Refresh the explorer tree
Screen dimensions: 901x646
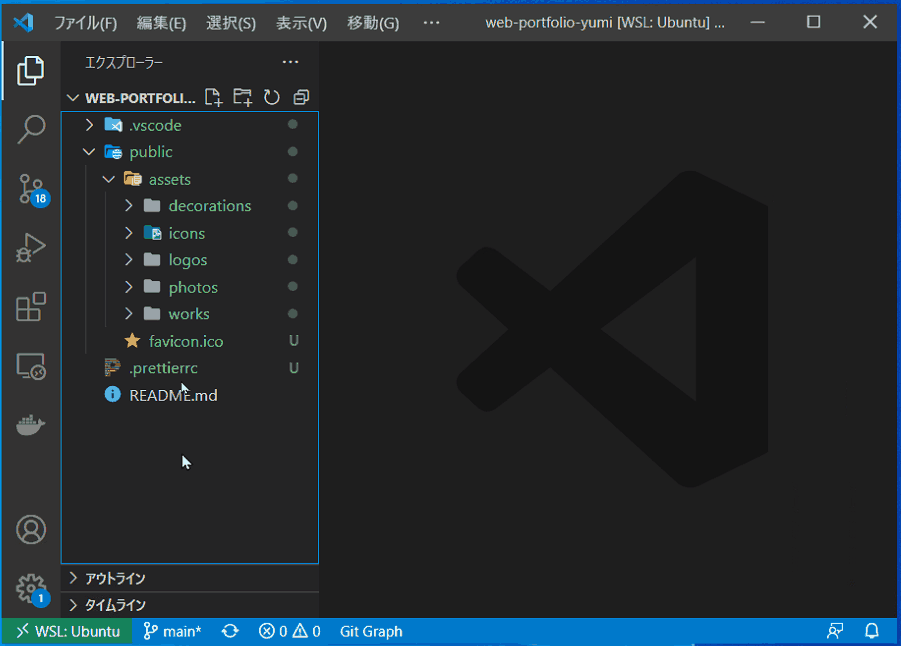point(272,97)
